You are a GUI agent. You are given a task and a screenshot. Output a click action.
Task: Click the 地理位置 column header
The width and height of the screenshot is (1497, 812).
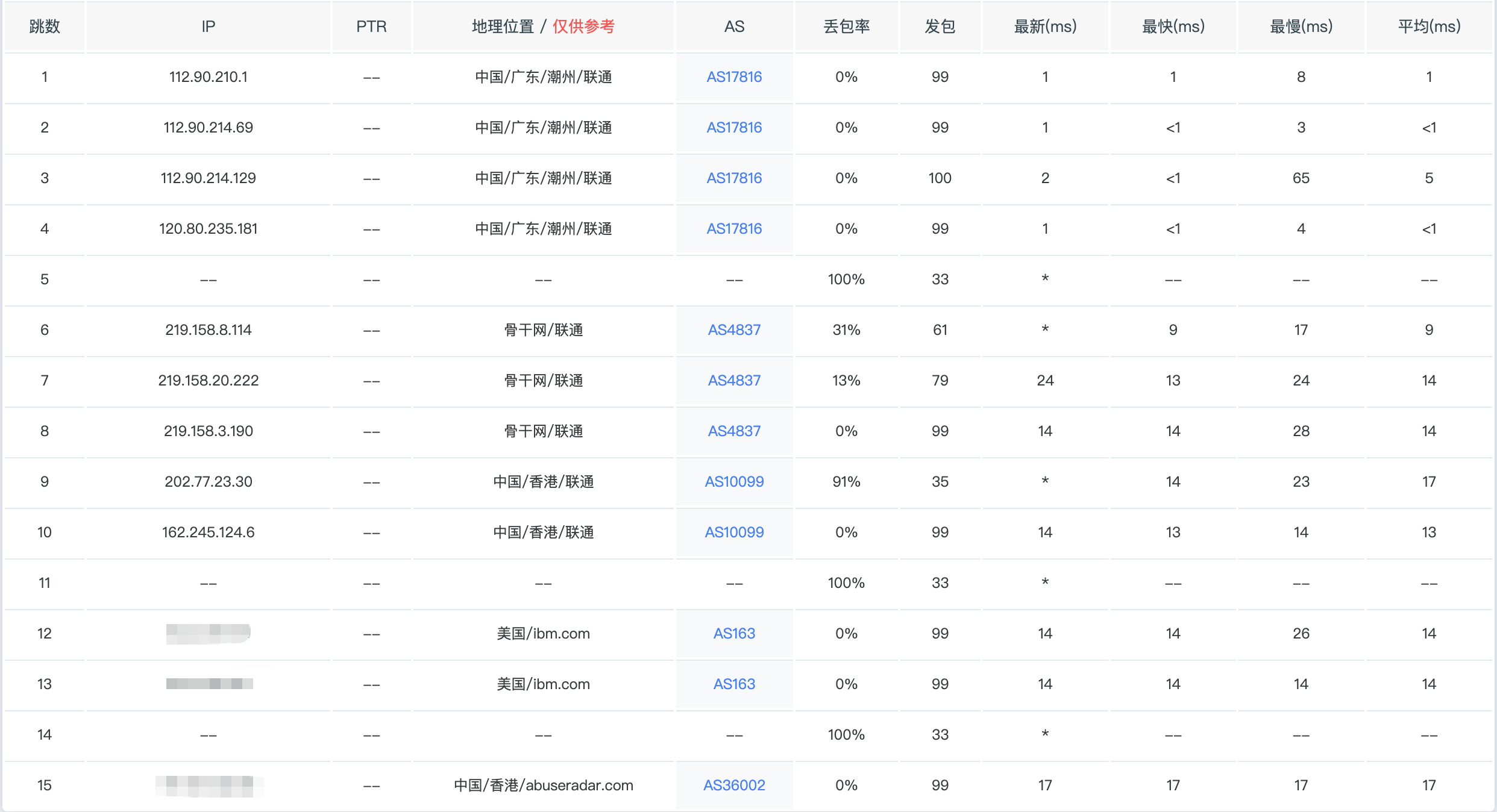tap(503, 27)
